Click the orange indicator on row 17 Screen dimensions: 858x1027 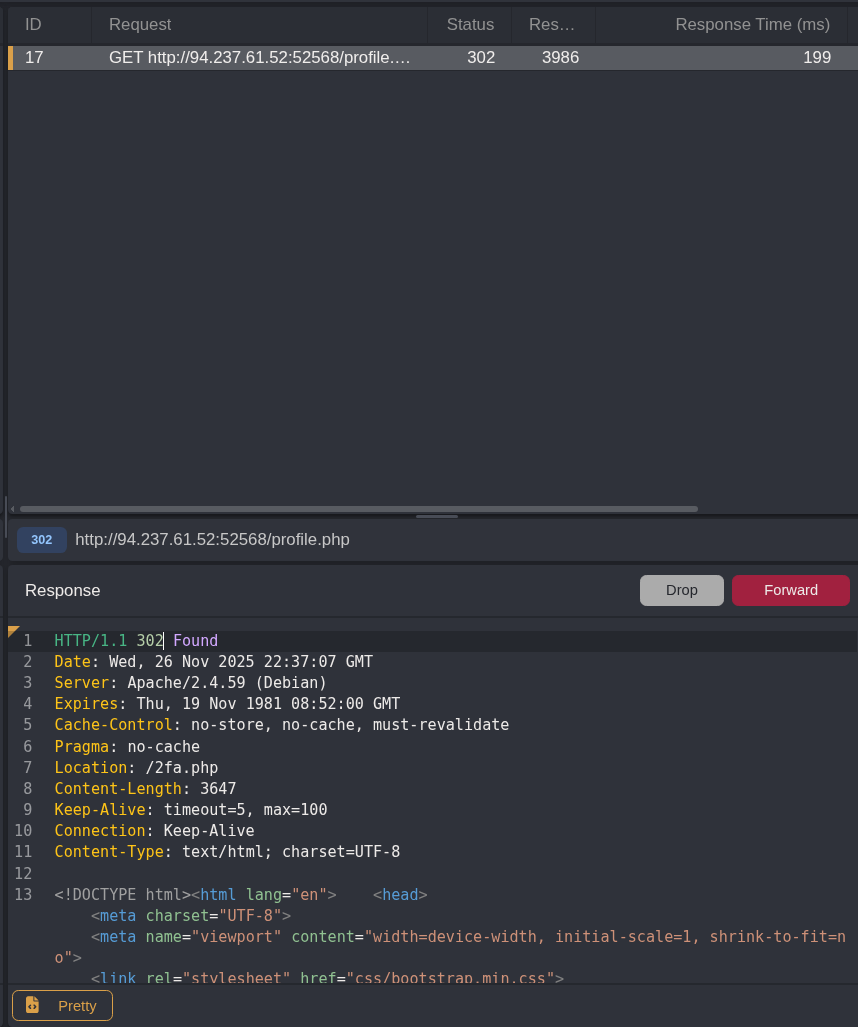tap(11, 58)
